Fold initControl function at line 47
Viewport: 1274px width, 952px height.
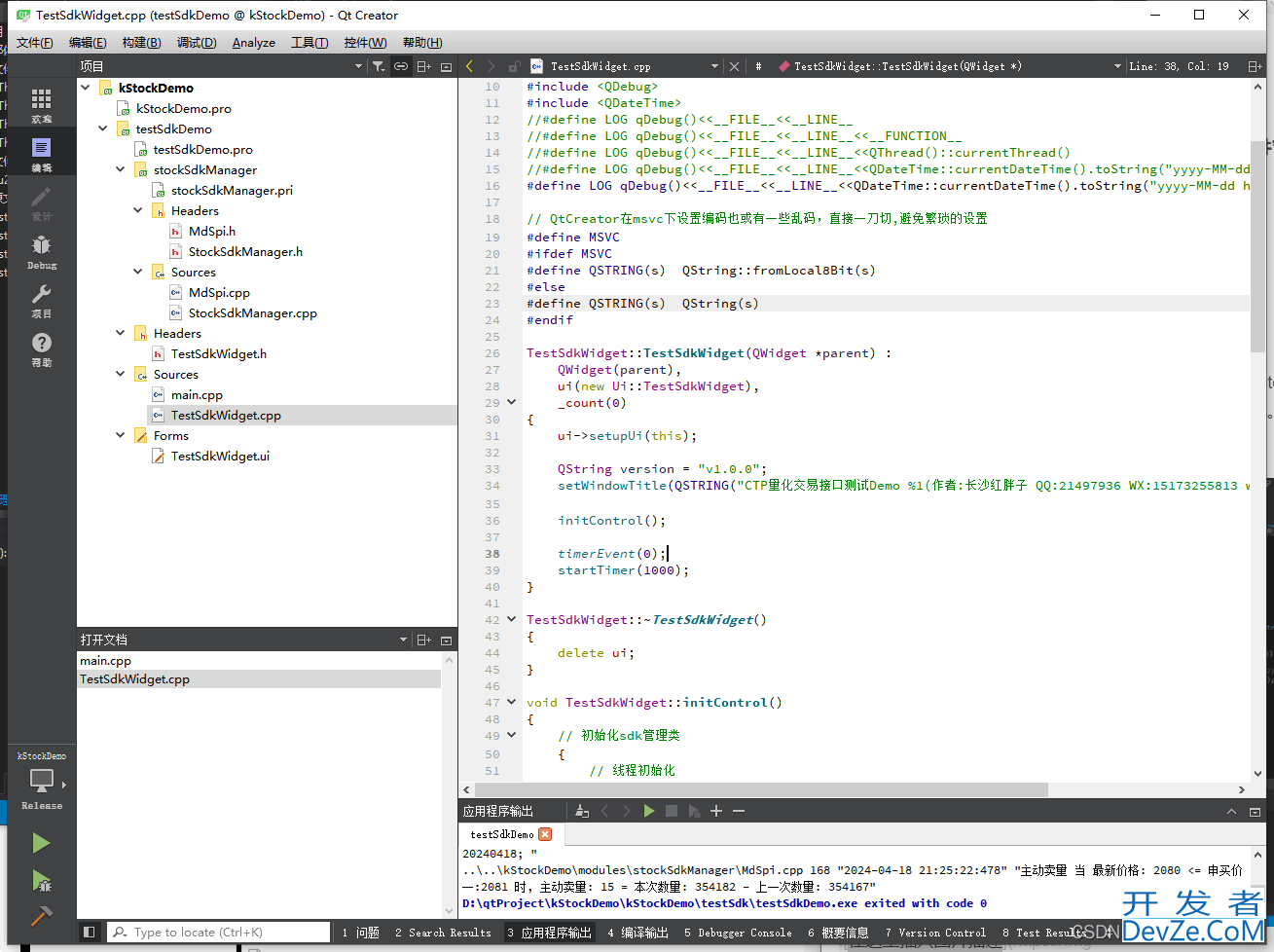pos(512,702)
